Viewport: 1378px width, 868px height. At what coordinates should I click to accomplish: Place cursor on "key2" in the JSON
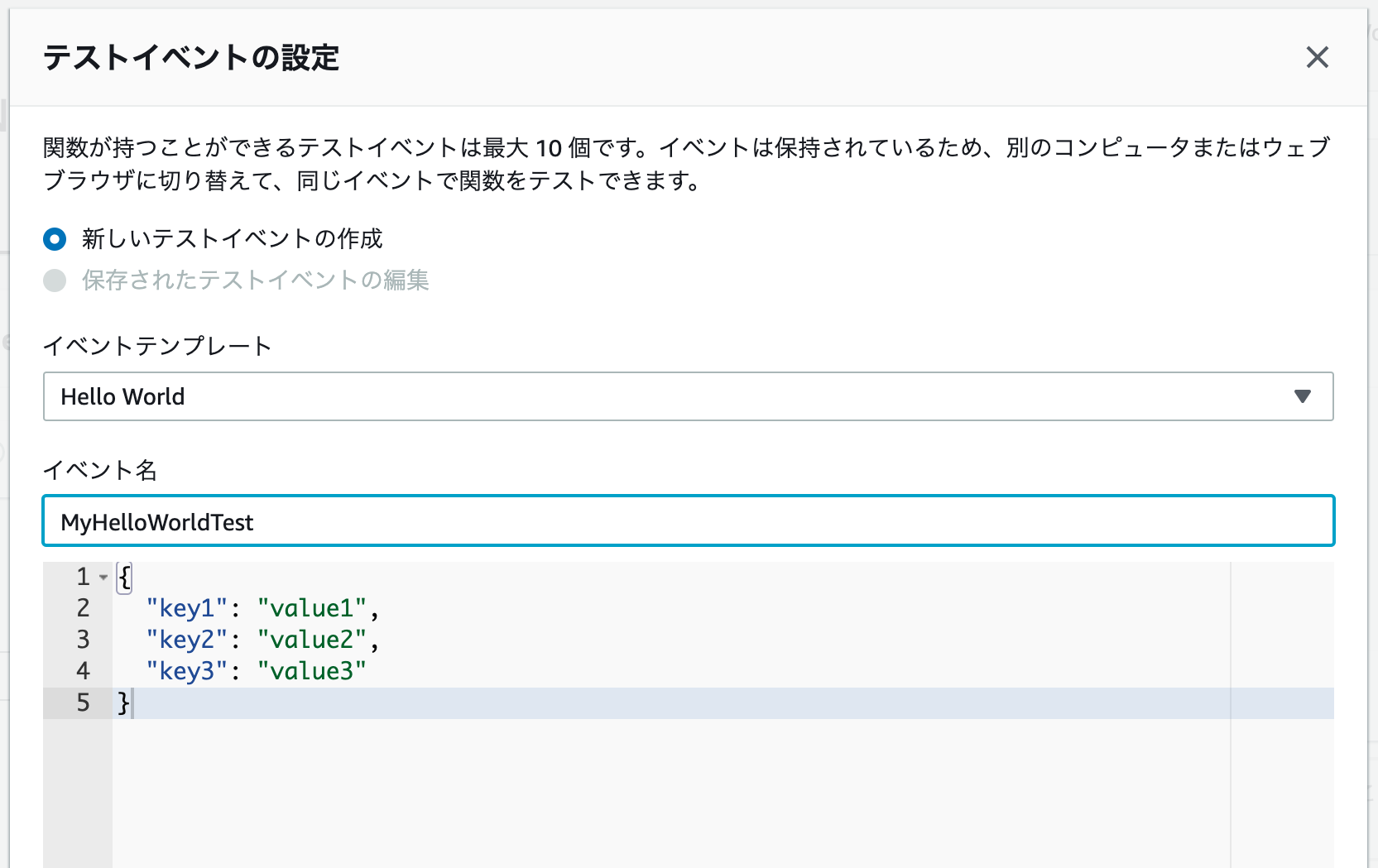pyautogui.click(x=187, y=640)
